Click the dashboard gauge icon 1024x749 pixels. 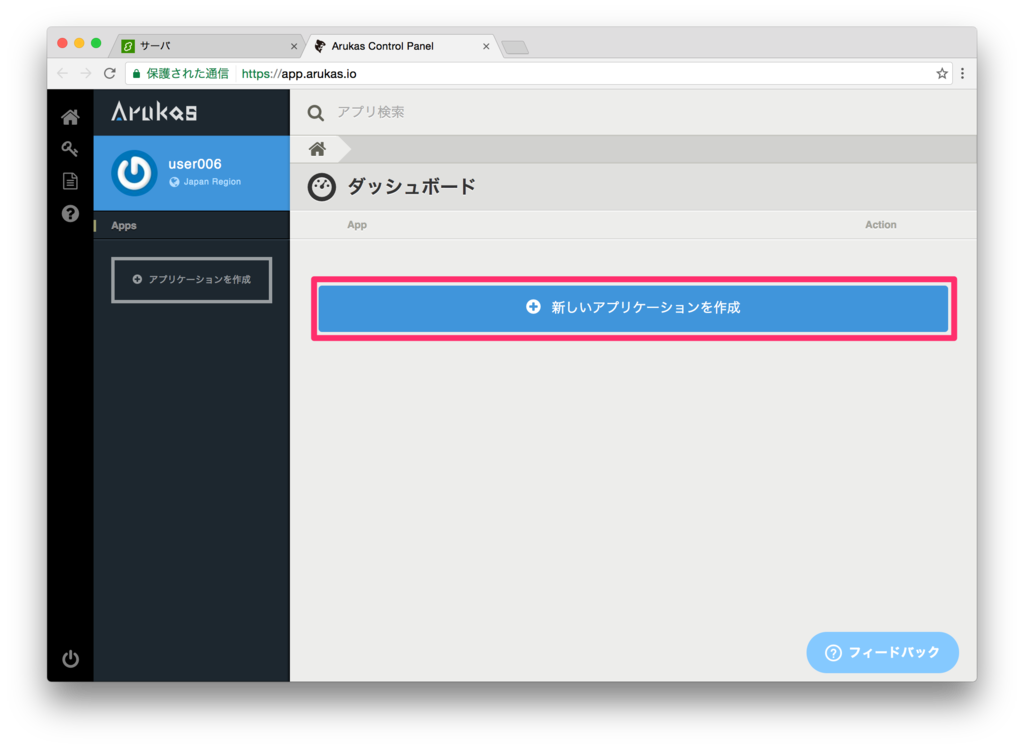pos(321,187)
